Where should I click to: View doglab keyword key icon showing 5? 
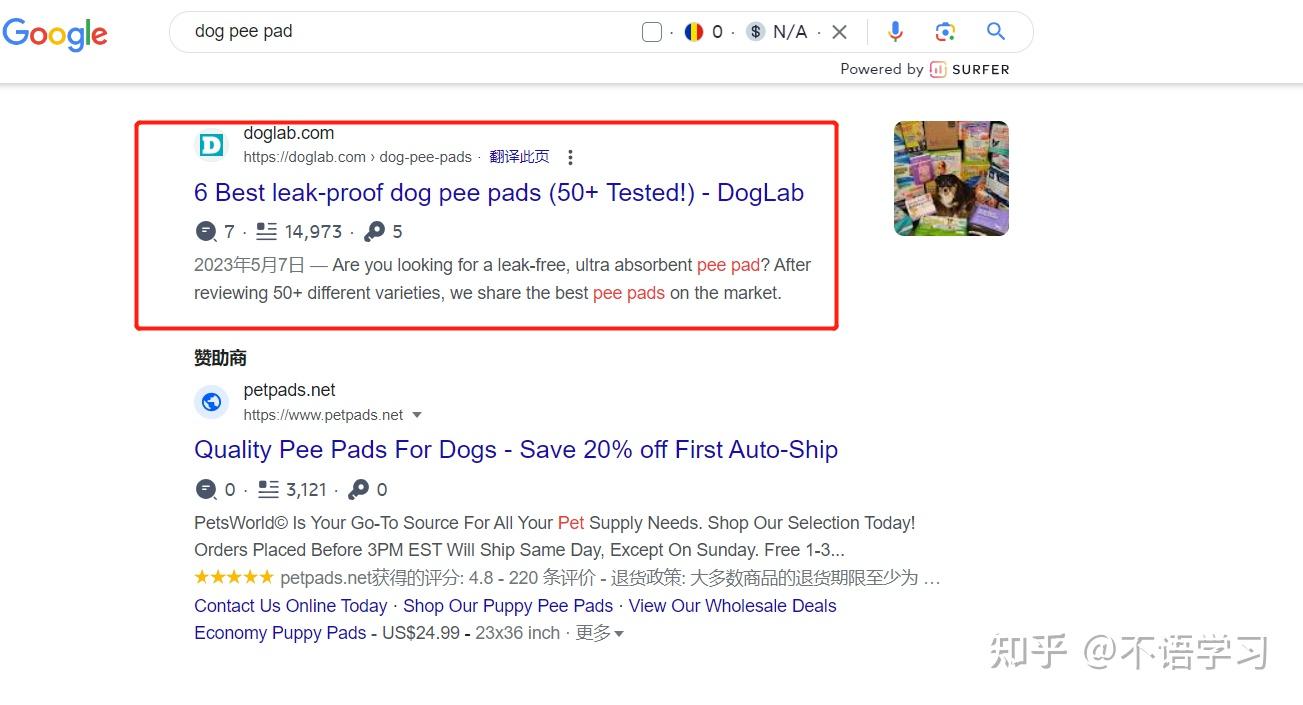coord(374,232)
